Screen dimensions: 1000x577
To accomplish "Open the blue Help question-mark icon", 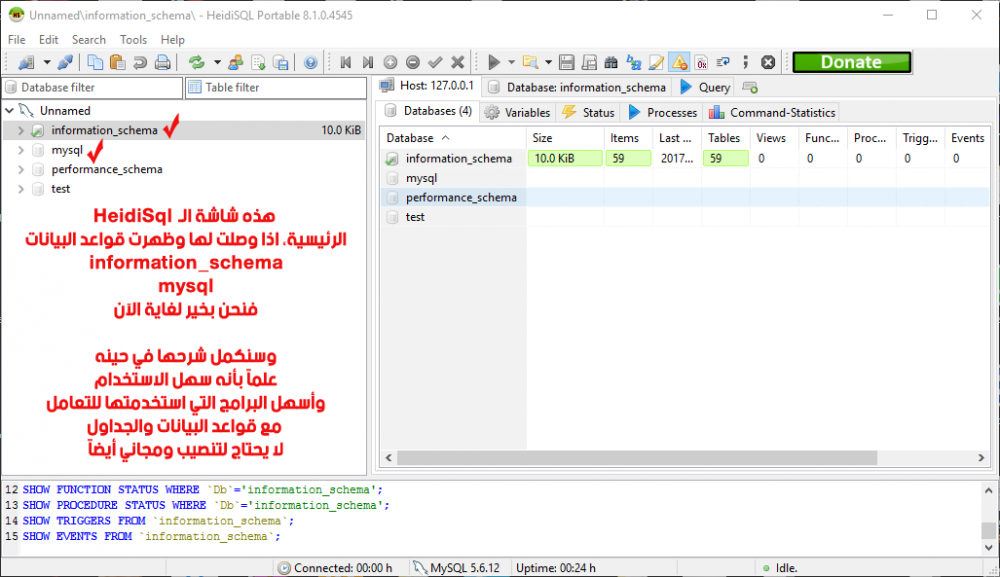I will point(311,62).
